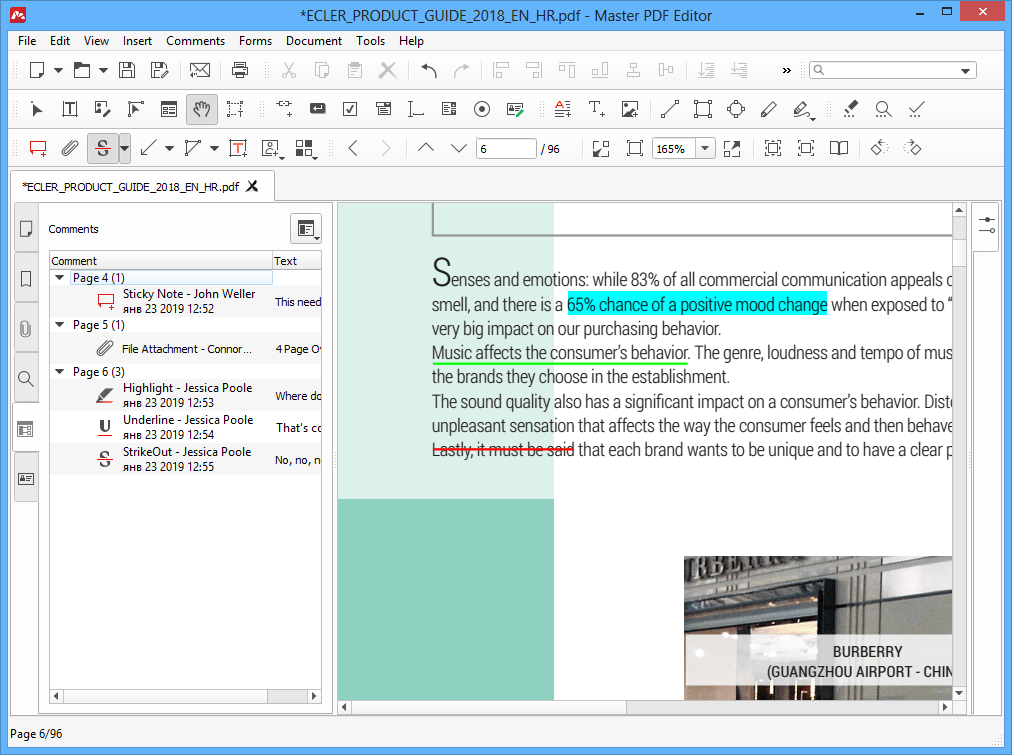
Task: Open the Attachments side panel
Action: (x=26, y=329)
